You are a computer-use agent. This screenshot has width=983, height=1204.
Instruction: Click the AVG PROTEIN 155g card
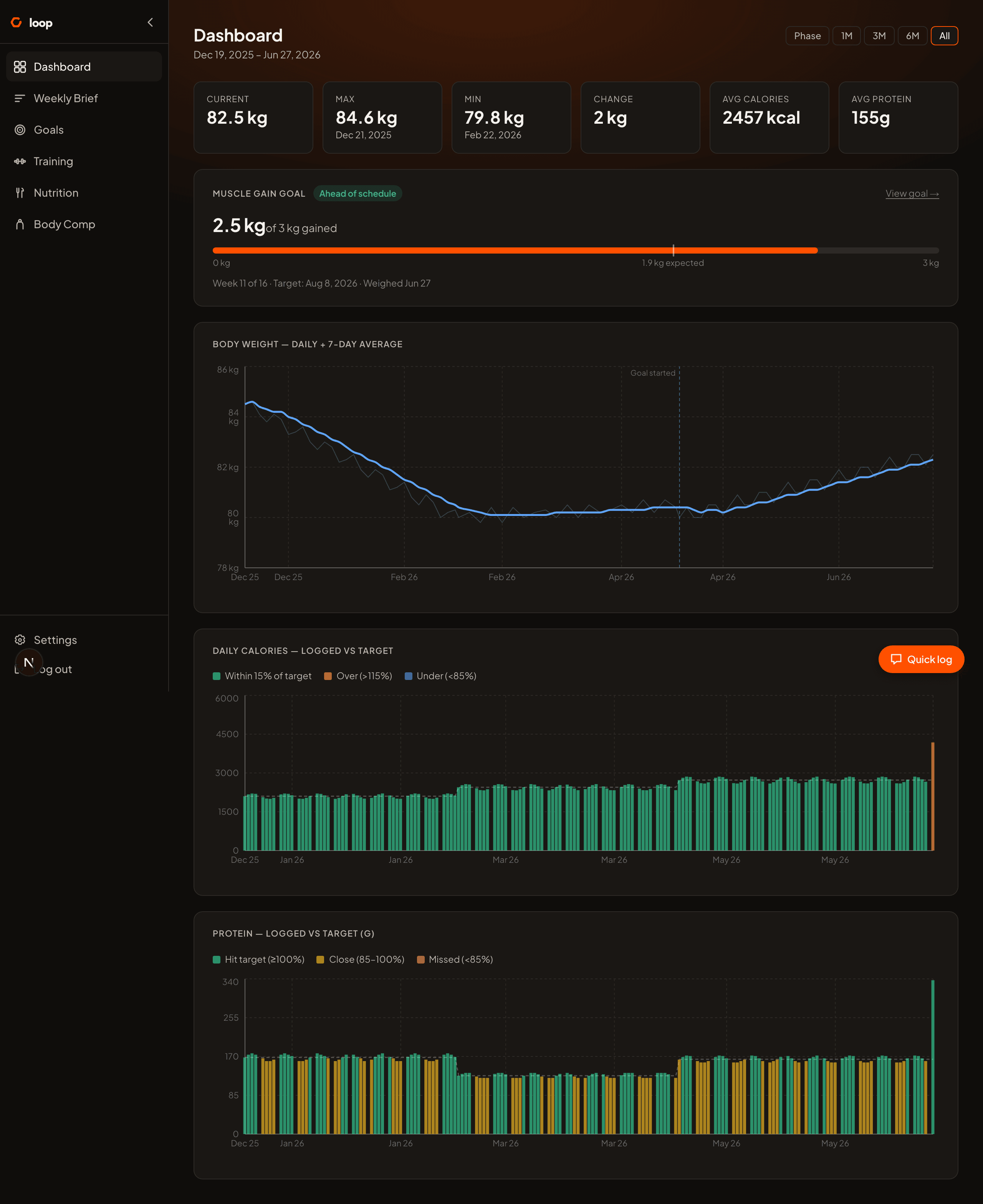(x=898, y=117)
